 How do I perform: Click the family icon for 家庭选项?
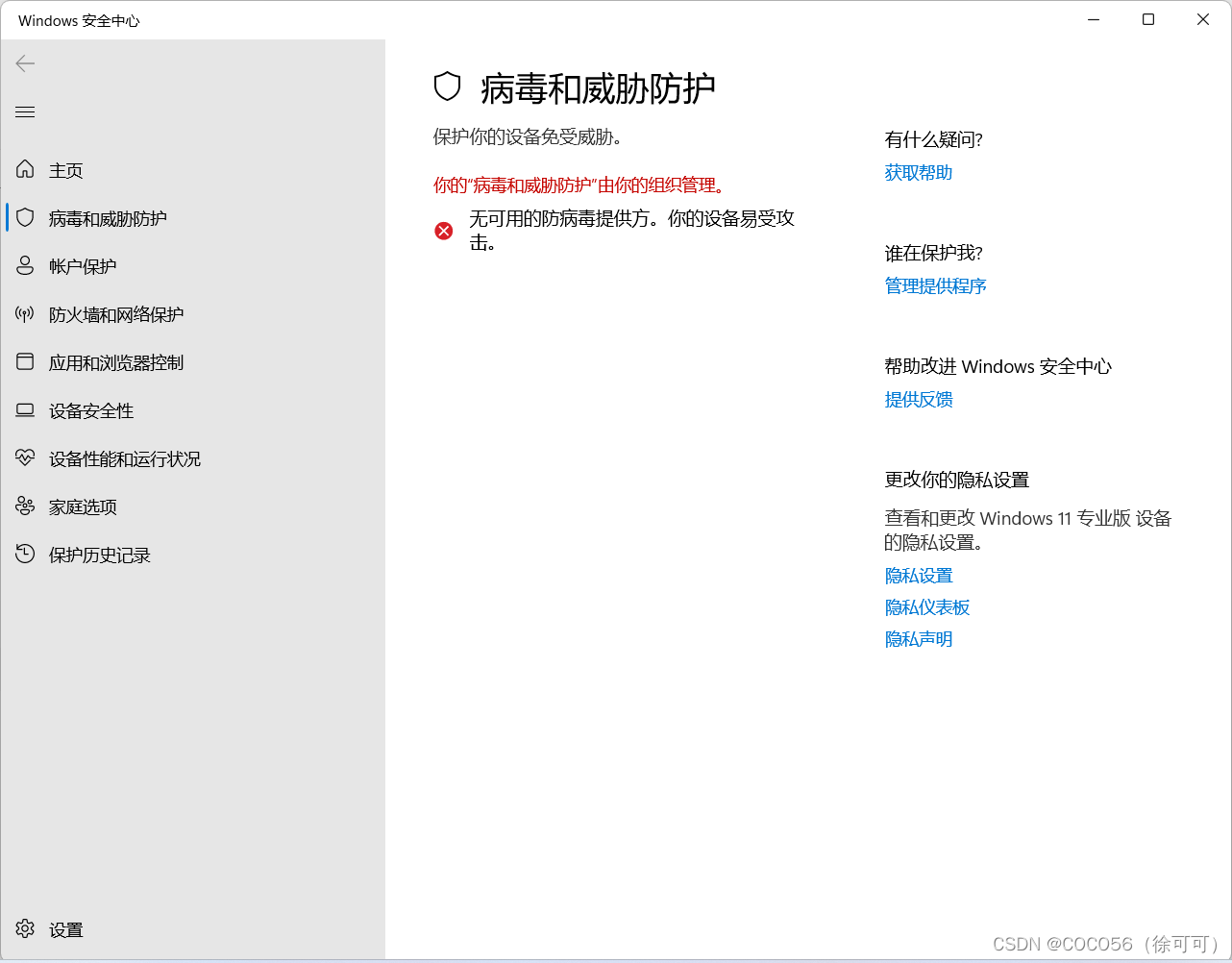tap(26, 506)
